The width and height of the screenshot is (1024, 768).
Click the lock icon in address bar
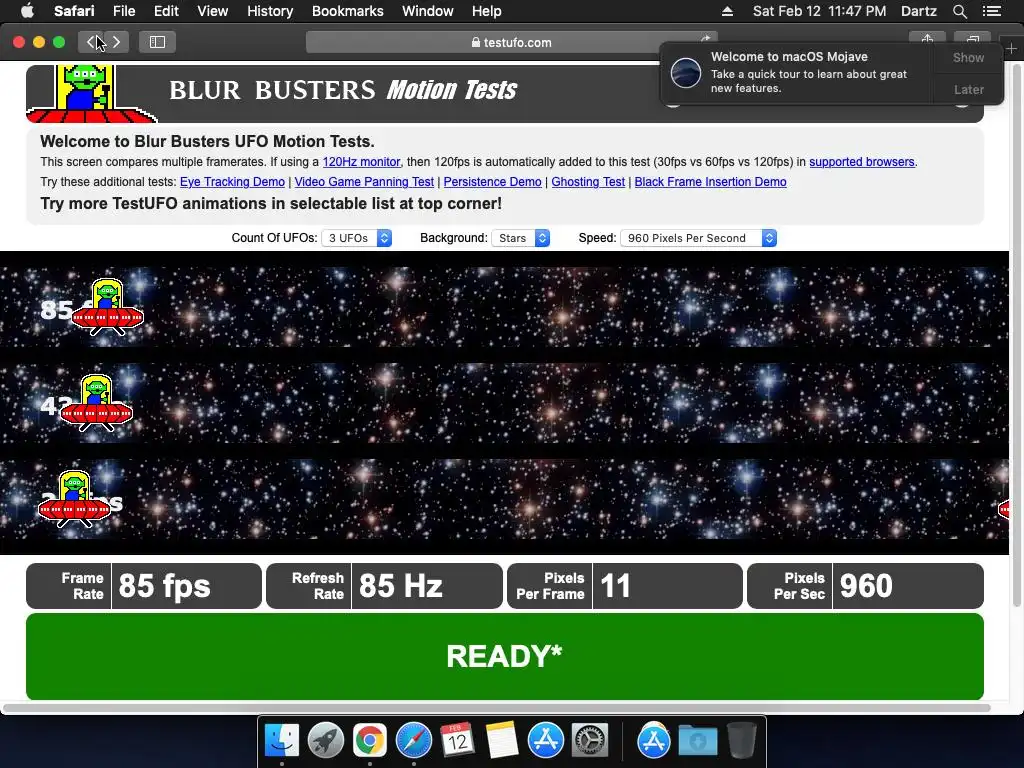[x=476, y=42]
